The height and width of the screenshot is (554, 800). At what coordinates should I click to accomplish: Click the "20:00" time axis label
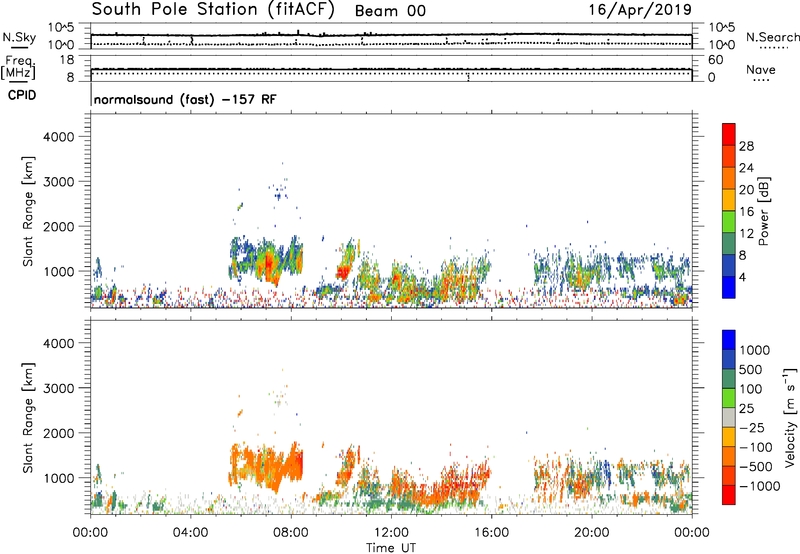591,533
